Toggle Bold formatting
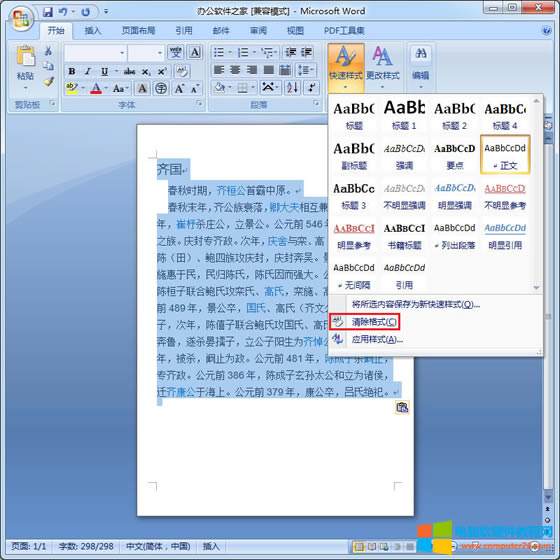 (x=72, y=71)
